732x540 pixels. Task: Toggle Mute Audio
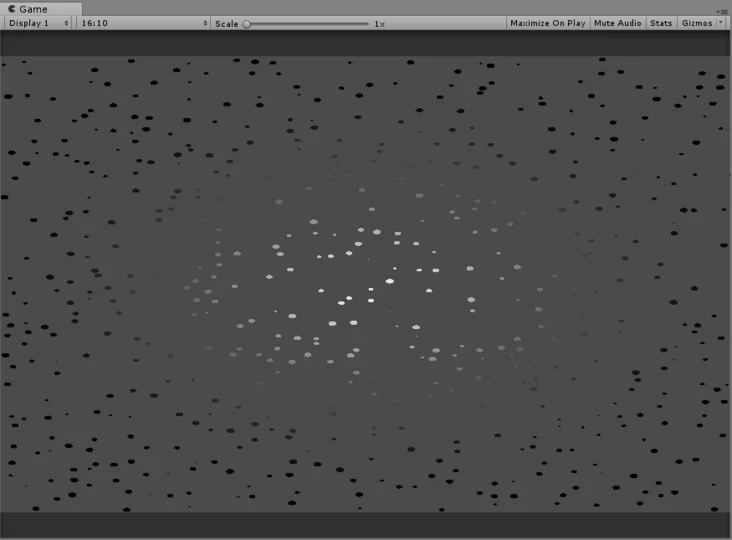click(x=617, y=23)
